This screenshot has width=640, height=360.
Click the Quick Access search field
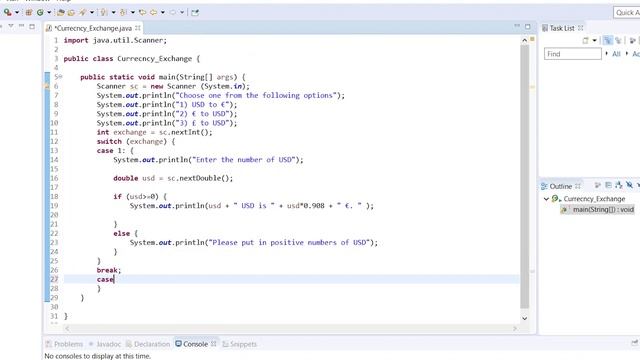(x=627, y=13)
